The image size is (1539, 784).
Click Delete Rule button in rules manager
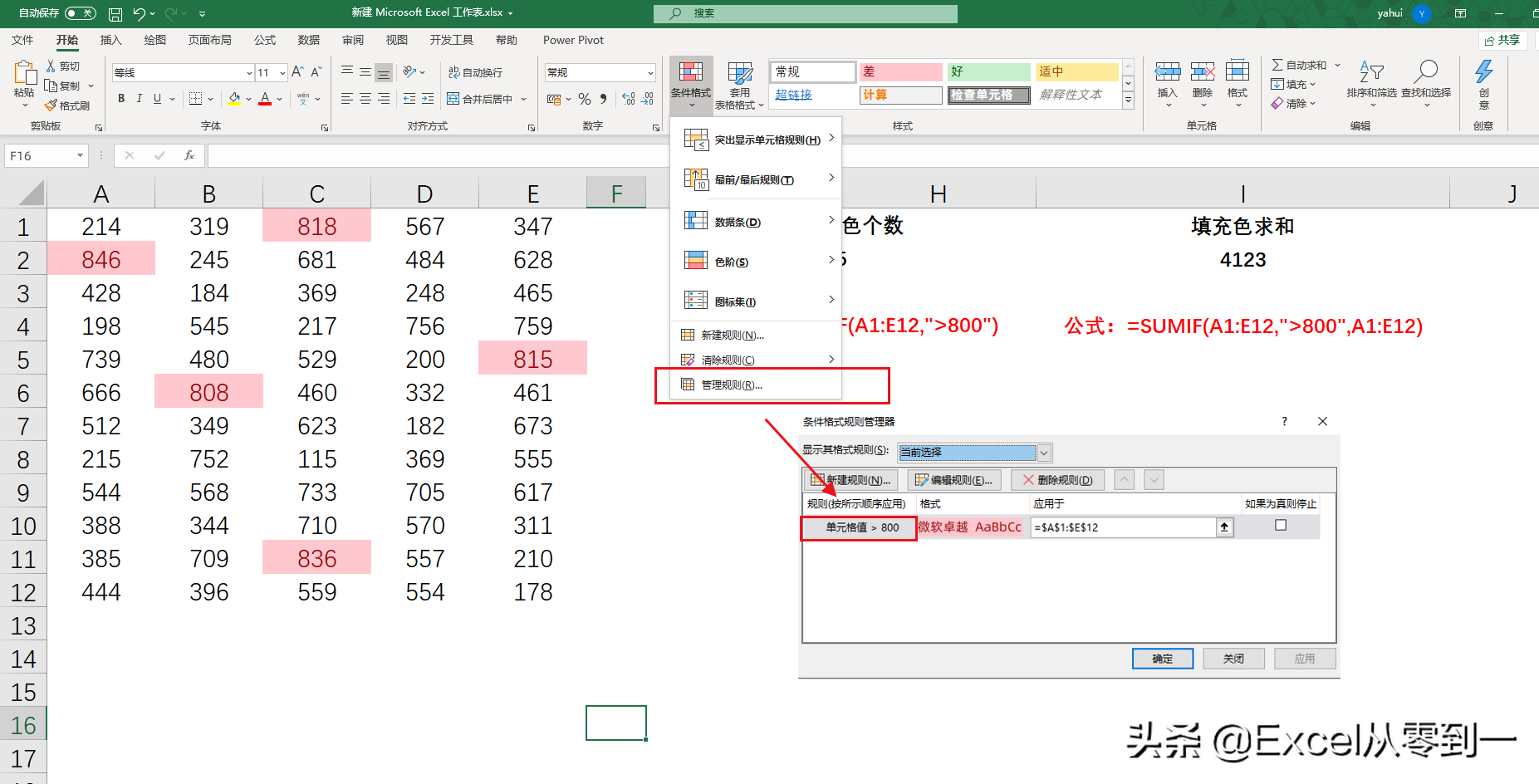pyautogui.click(x=1057, y=480)
